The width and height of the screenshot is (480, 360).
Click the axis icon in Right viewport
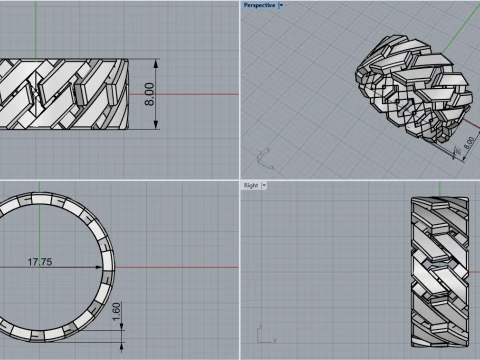[267, 334]
